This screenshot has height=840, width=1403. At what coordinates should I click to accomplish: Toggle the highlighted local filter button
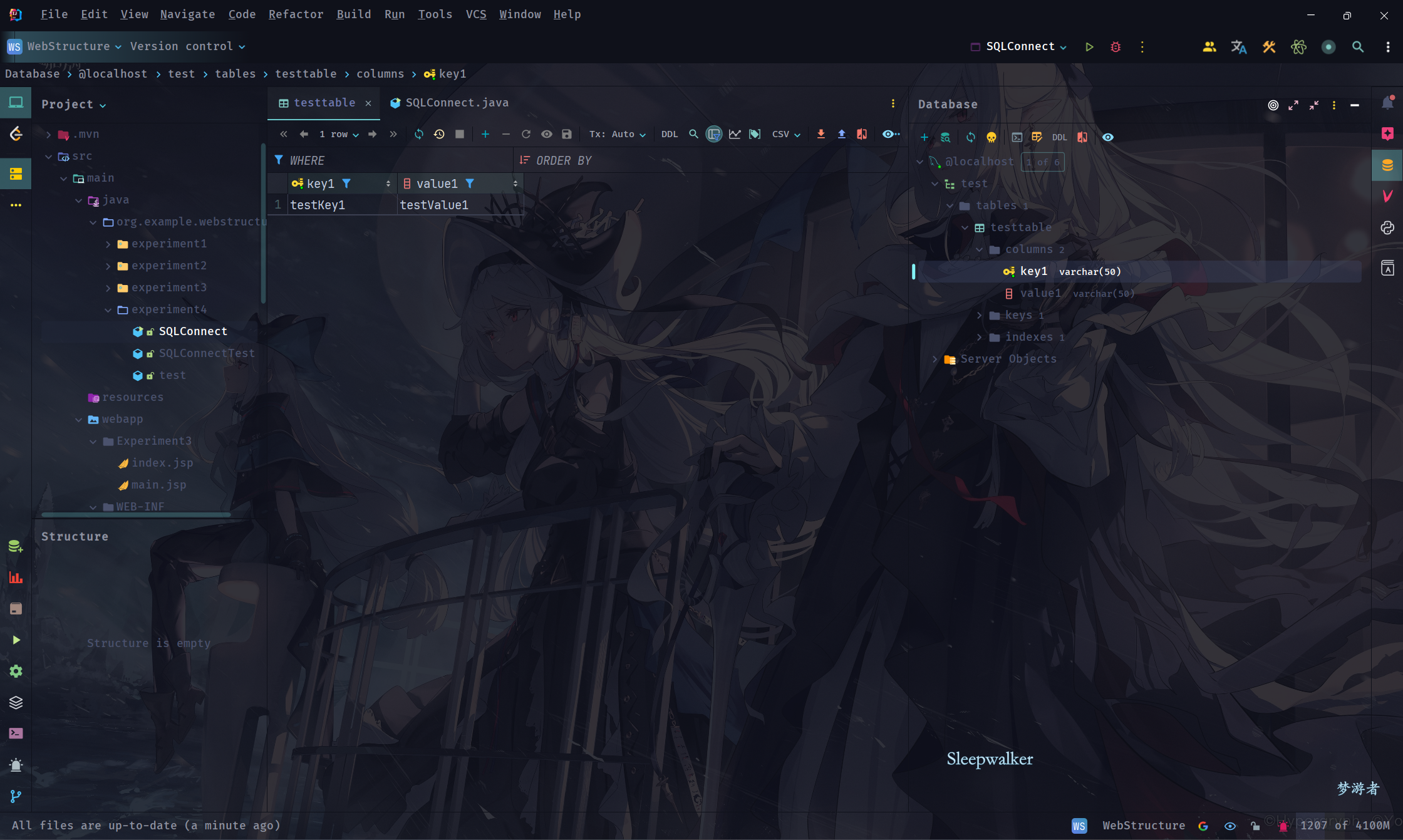tap(714, 134)
